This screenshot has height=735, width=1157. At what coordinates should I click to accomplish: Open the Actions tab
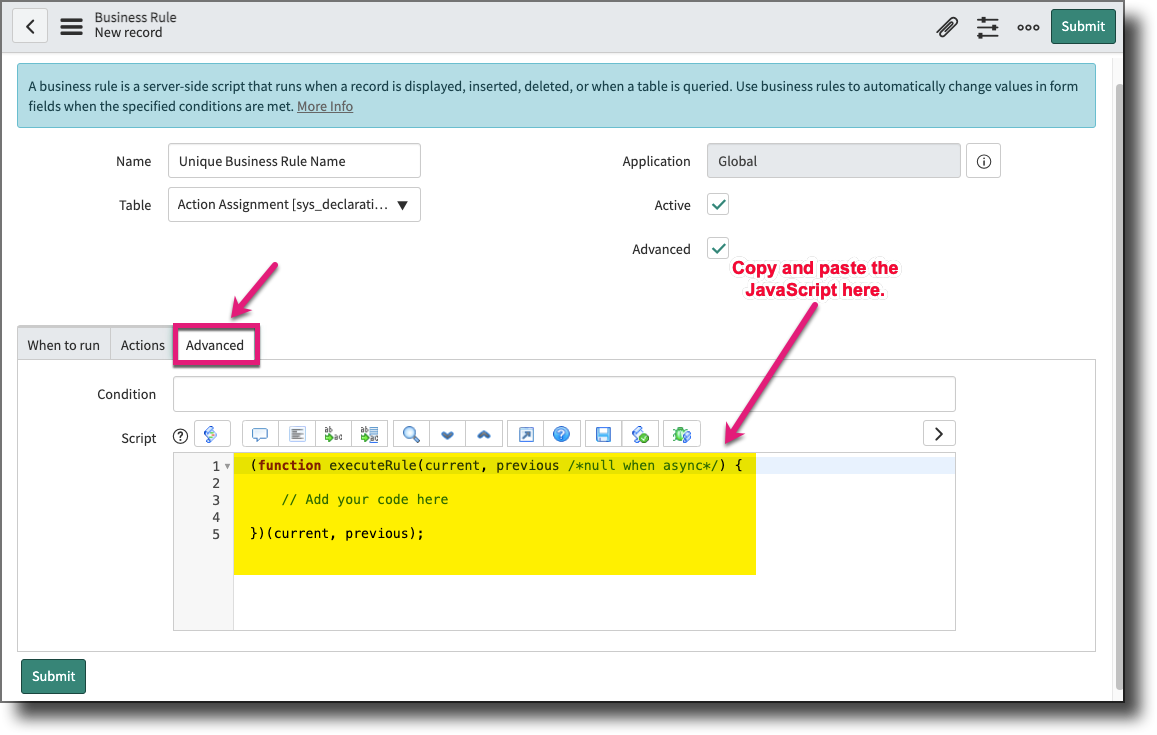point(141,344)
